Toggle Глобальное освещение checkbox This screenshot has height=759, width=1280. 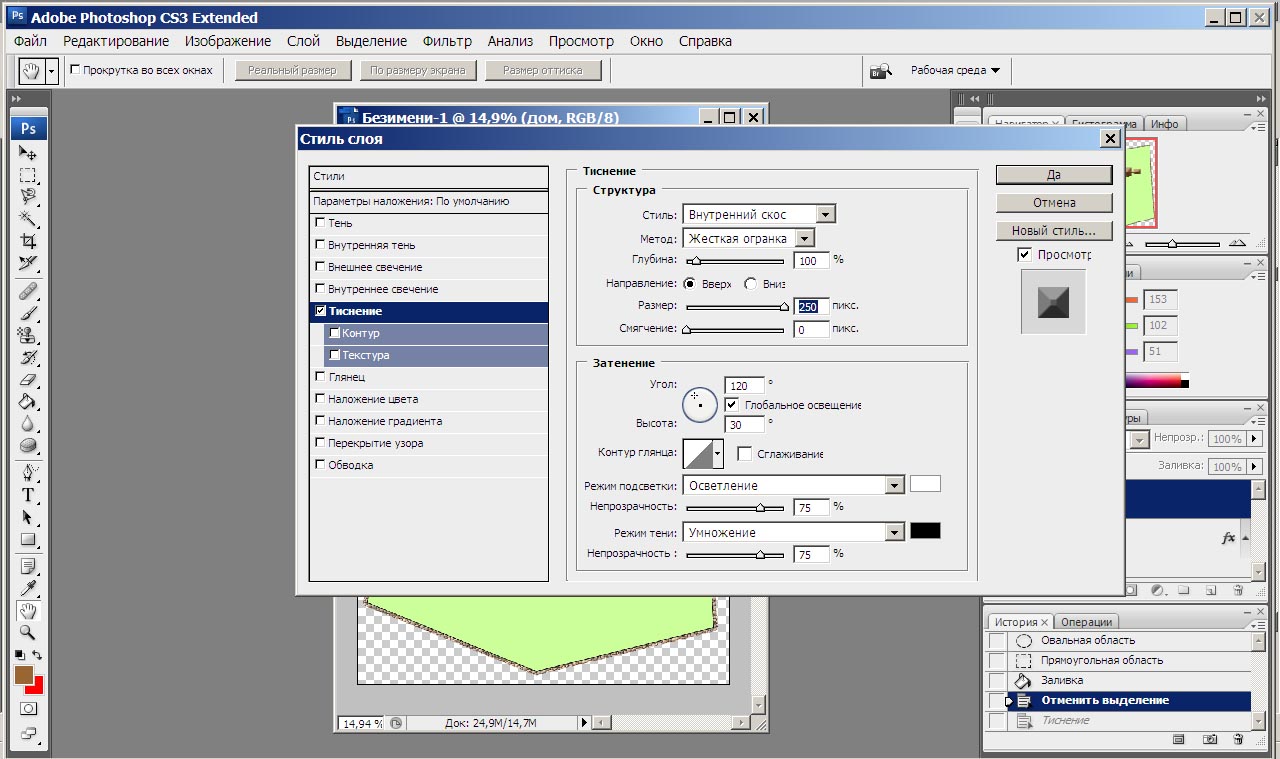(x=732, y=405)
